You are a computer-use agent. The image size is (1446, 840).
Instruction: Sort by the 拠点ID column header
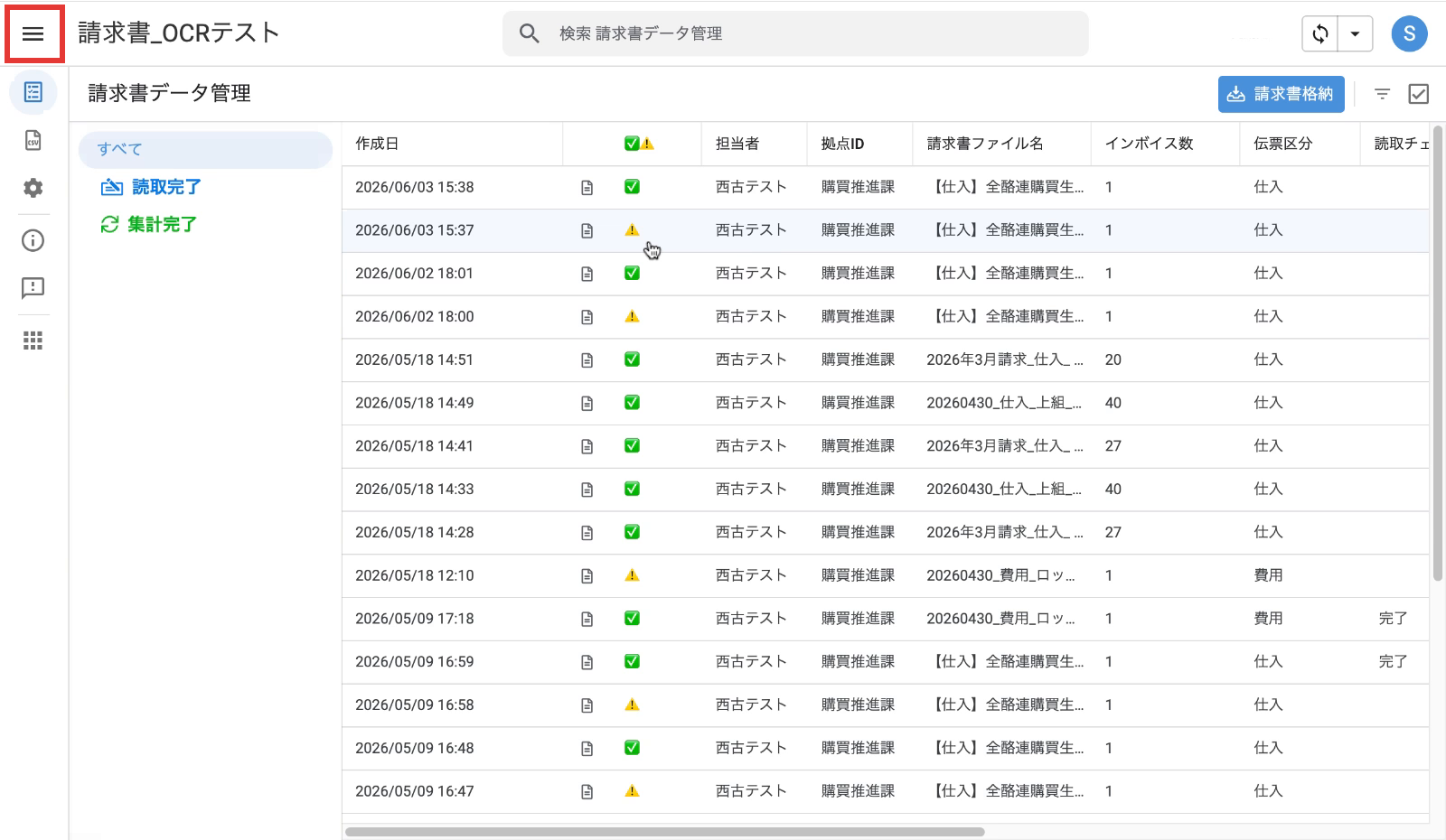click(842, 144)
